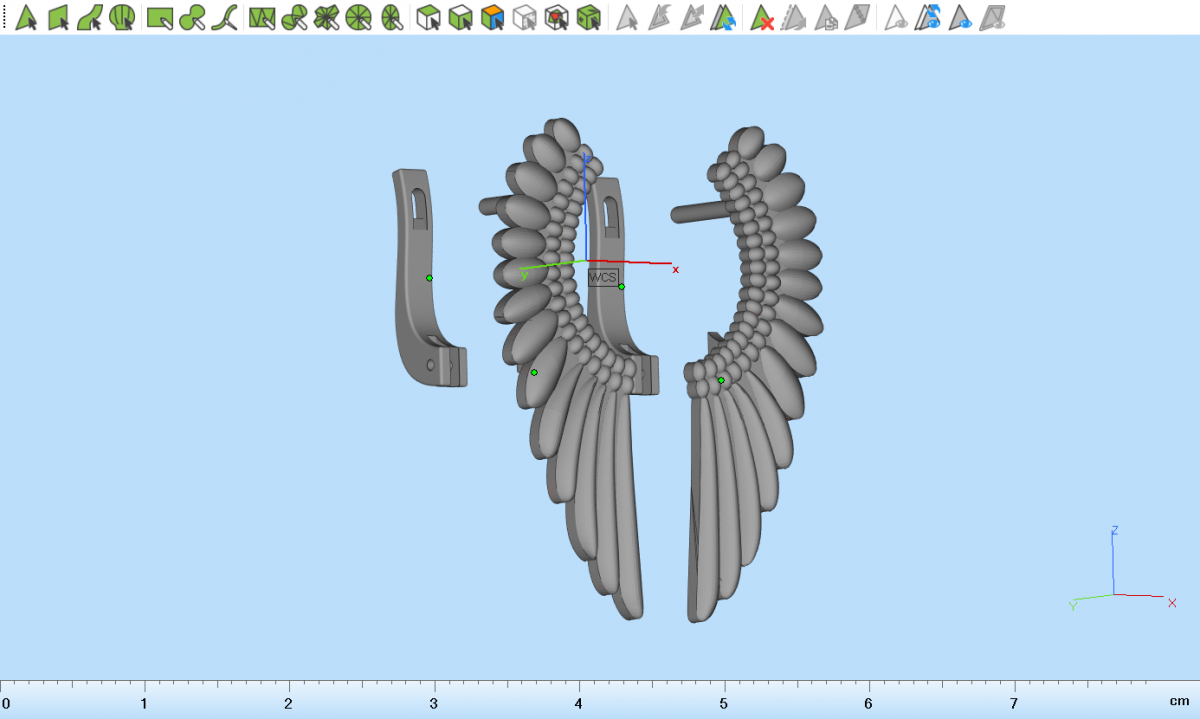Choose the plane selection tool

(x=58, y=17)
